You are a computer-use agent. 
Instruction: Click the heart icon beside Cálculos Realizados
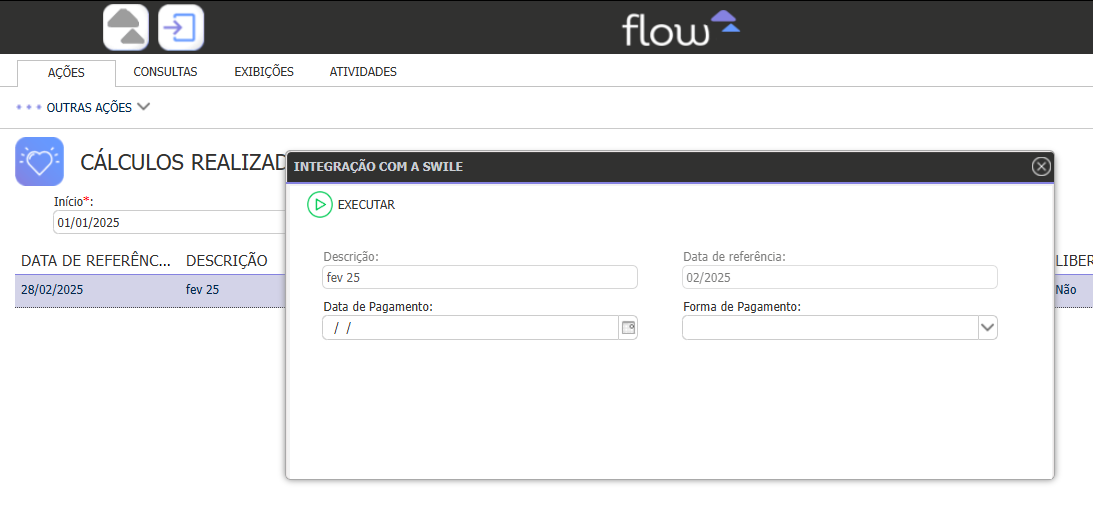[40, 161]
